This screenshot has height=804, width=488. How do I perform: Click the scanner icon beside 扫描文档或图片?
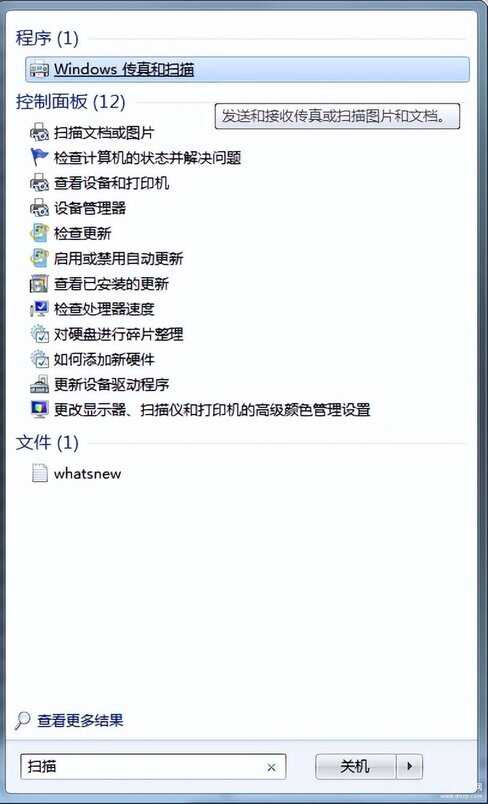(x=39, y=133)
